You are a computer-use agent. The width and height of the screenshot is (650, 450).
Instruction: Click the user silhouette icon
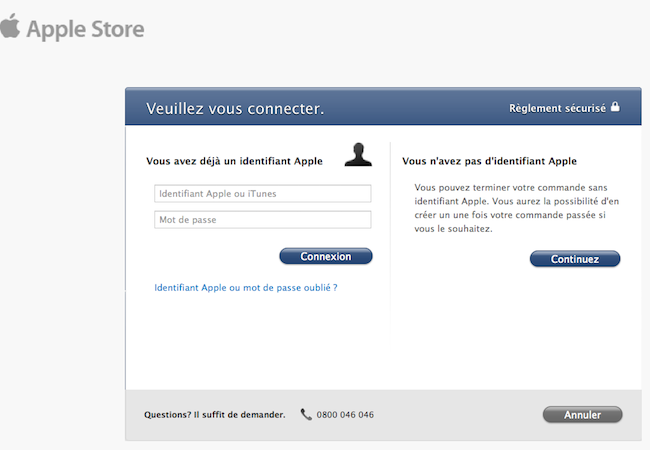(x=358, y=155)
